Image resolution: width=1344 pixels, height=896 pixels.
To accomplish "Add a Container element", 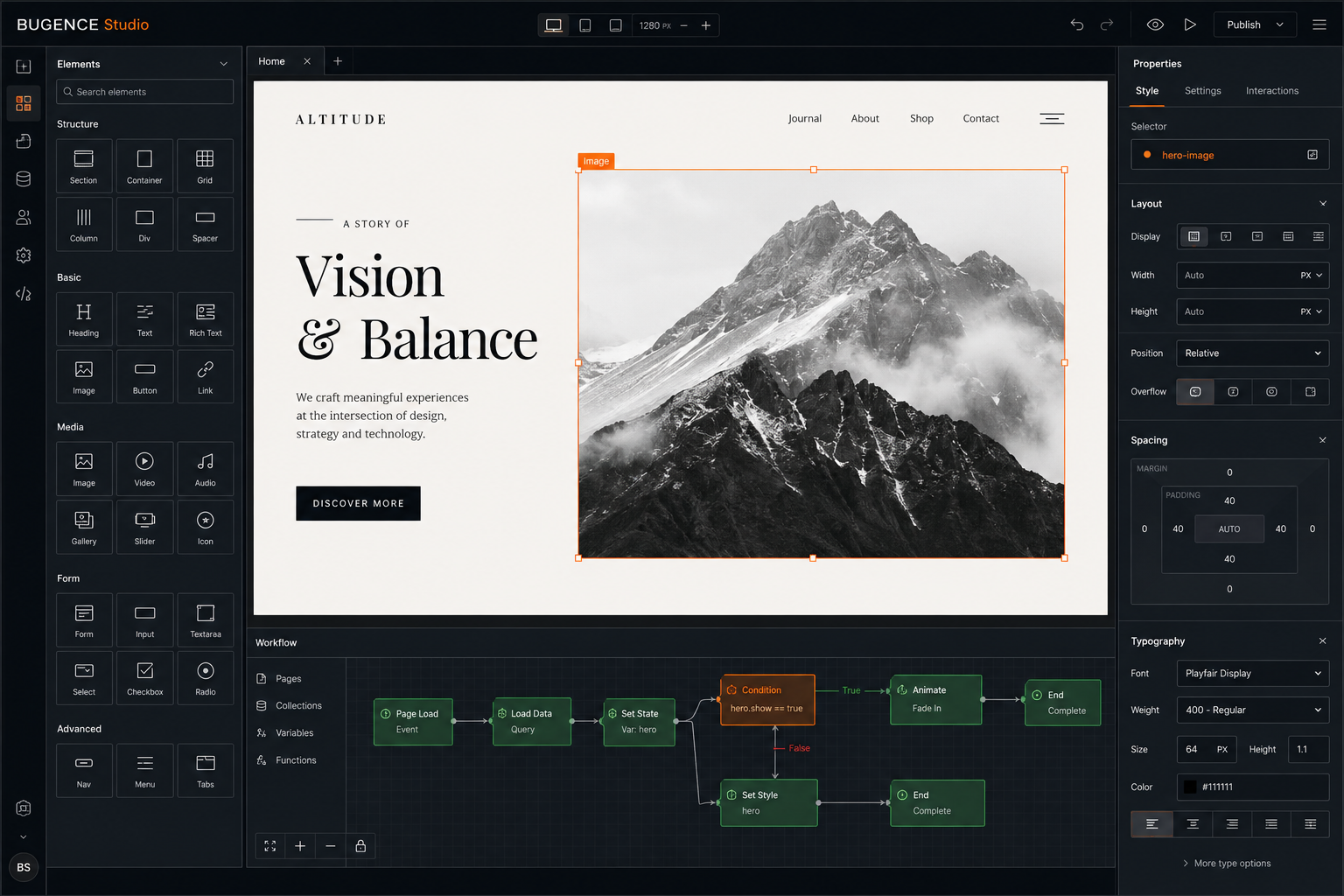I will pyautogui.click(x=144, y=165).
